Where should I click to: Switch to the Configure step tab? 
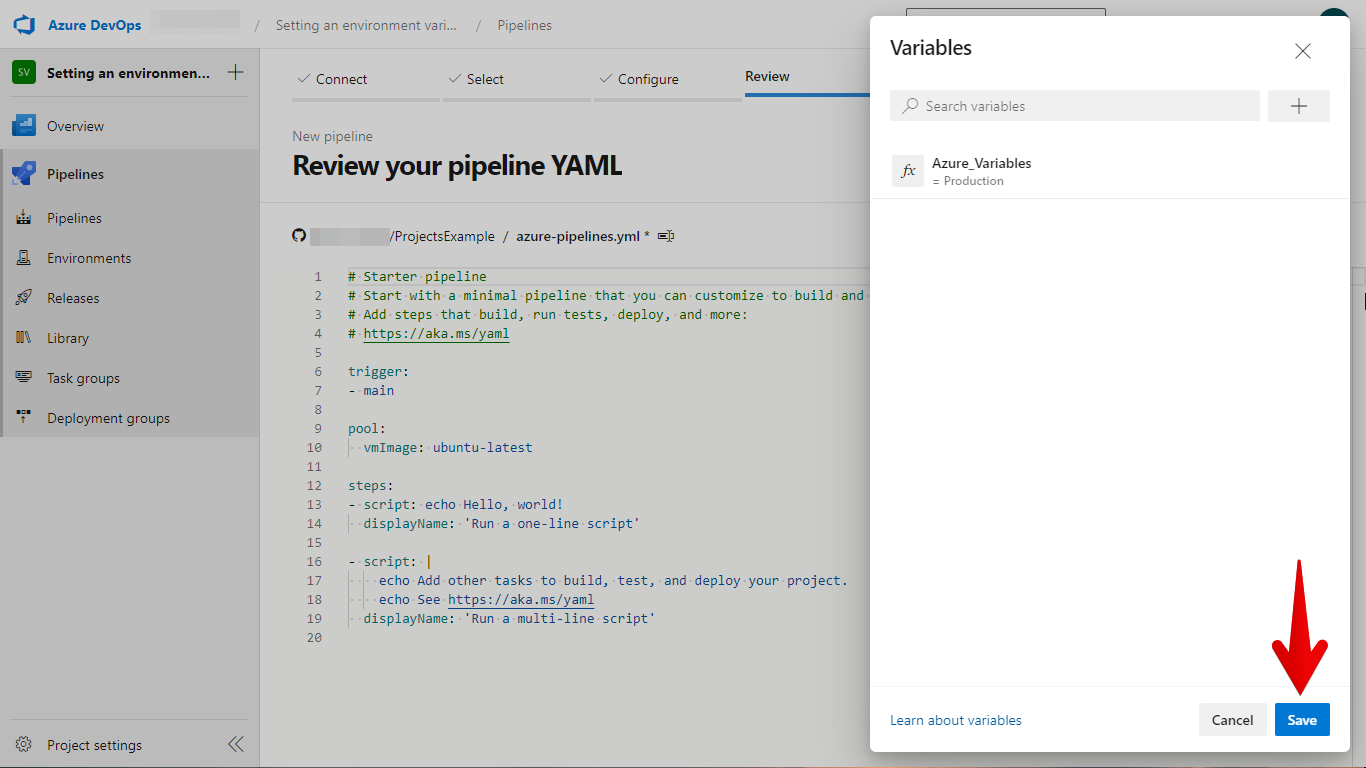[x=647, y=79]
